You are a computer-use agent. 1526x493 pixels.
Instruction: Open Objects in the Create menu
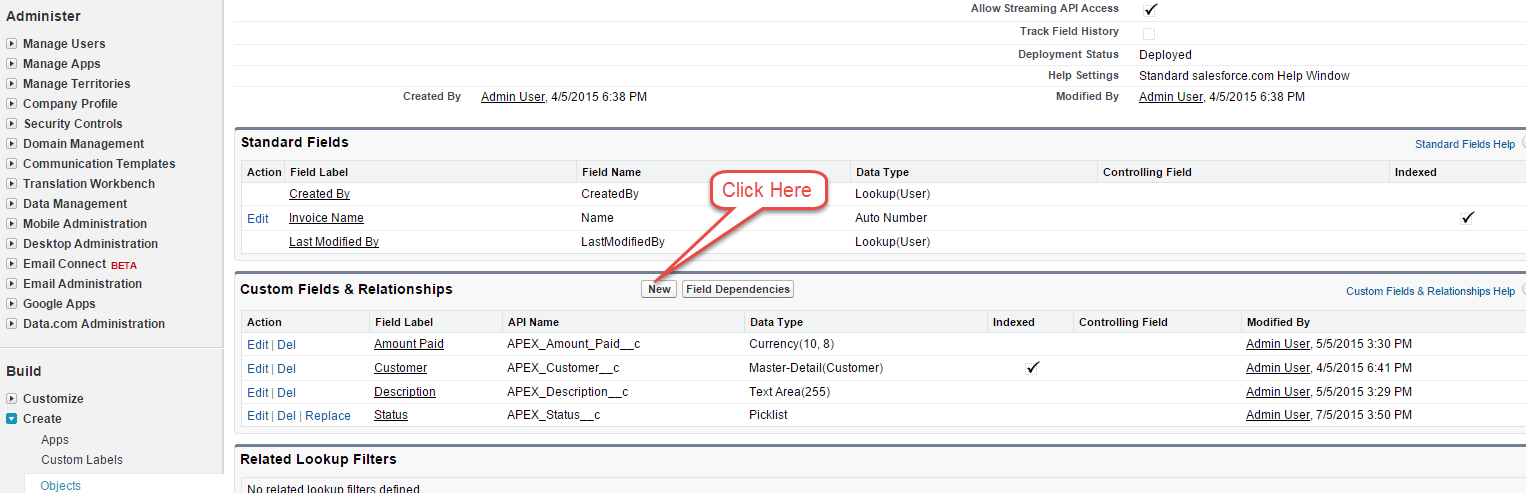coord(61,485)
